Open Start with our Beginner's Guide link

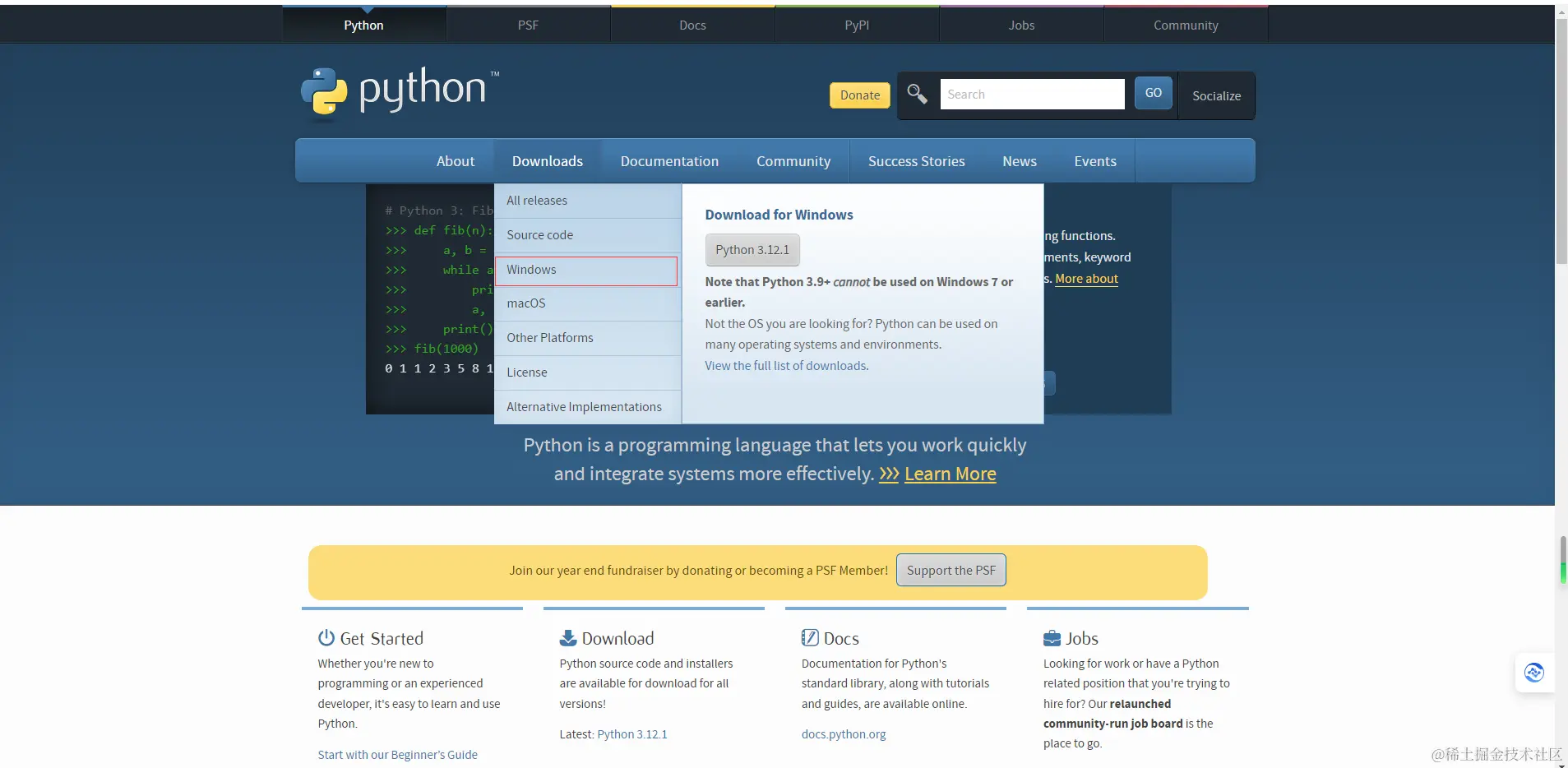(398, 755)
